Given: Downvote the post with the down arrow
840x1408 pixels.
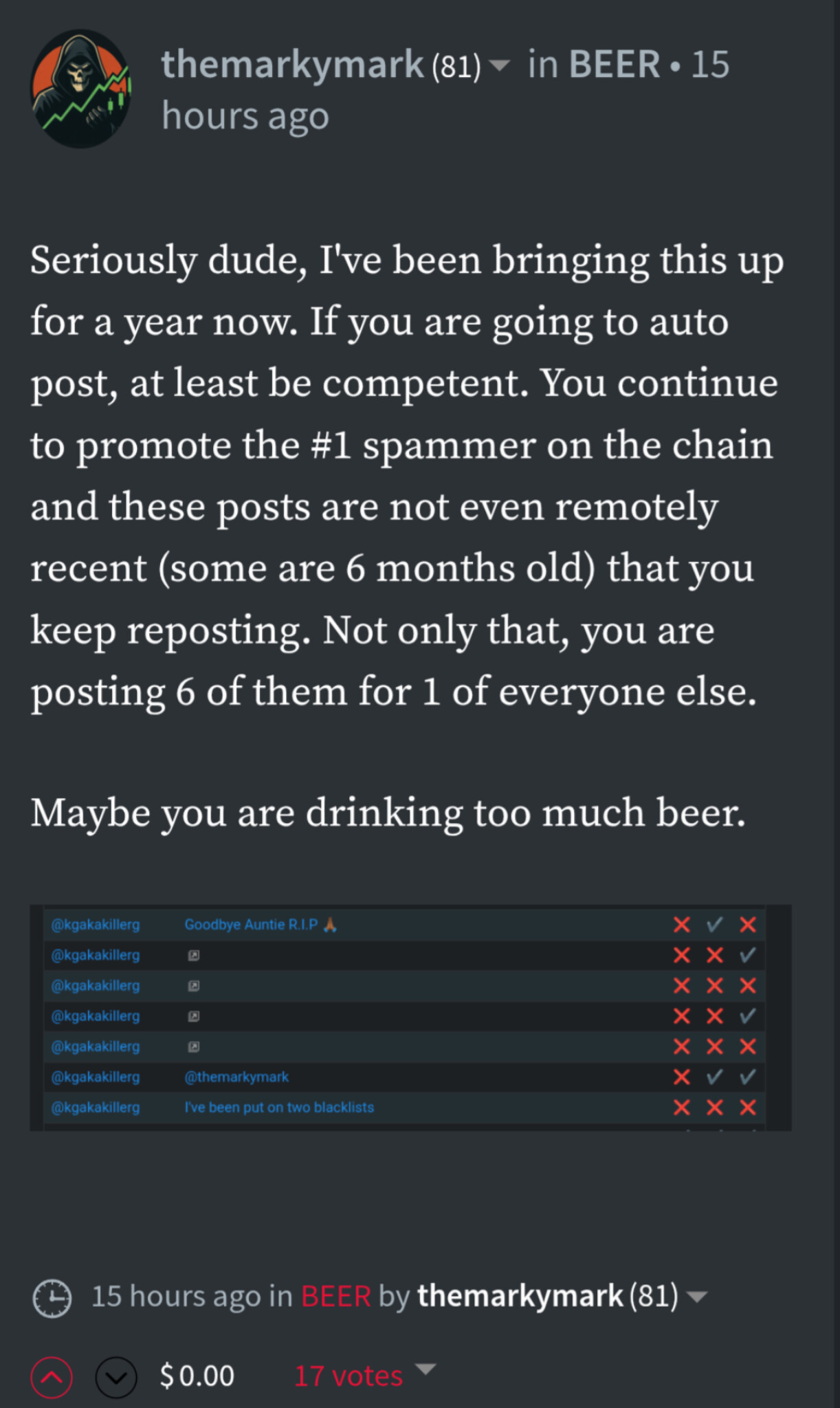Looking at the screenshot, I should [x=116, y=1378].
